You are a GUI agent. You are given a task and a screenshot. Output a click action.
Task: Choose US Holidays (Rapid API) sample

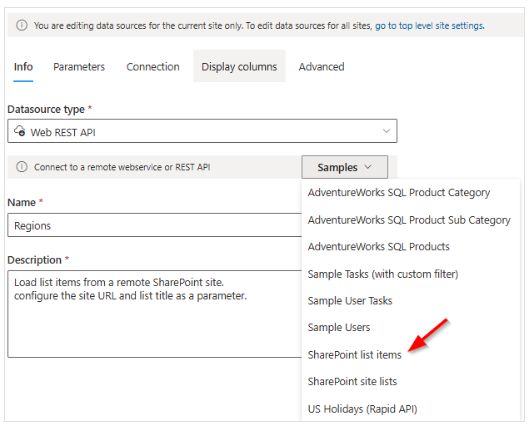tap(362, 409)
